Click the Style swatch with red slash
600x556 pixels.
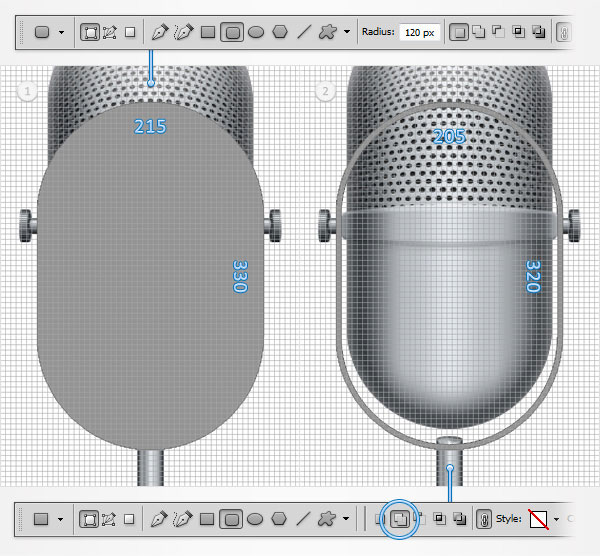coord(539,519)
